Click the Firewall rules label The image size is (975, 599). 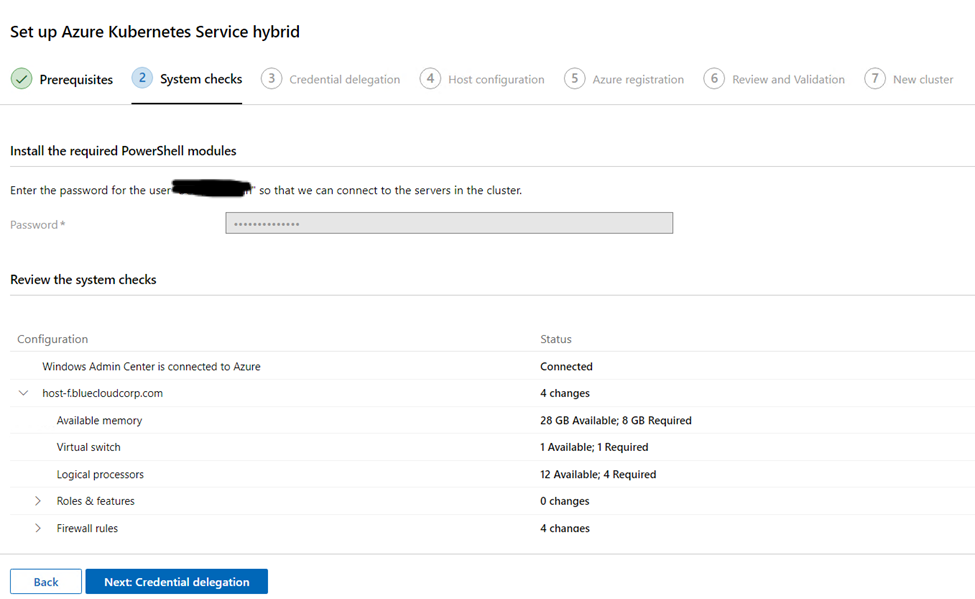(87, 528)
